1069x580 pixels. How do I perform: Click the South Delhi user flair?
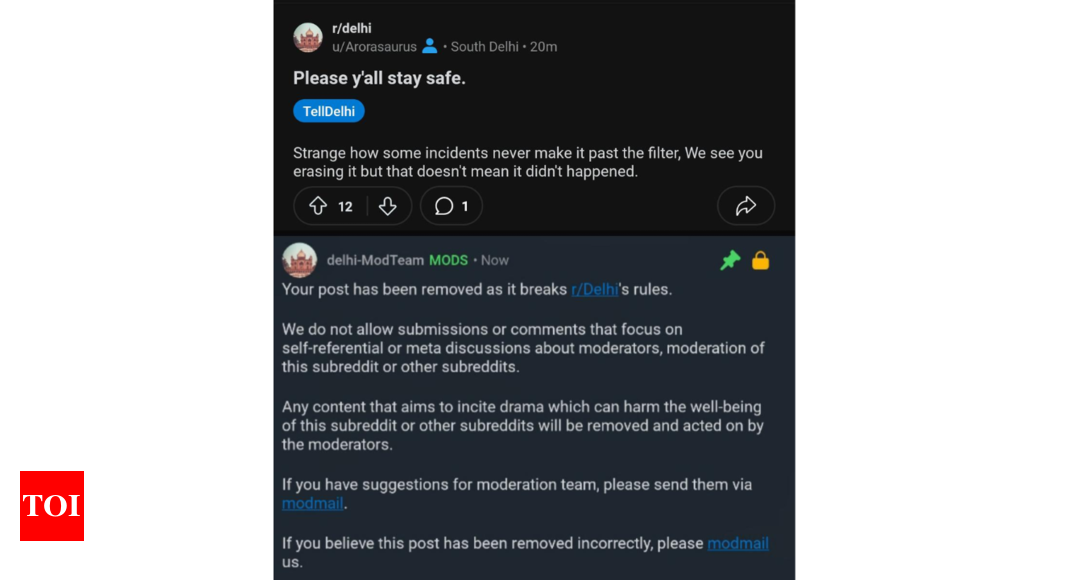[x=484, y=46]
